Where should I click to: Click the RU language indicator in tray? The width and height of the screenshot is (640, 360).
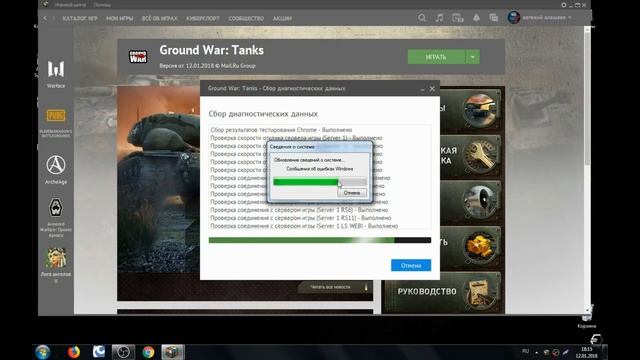(x=525, y=351)
